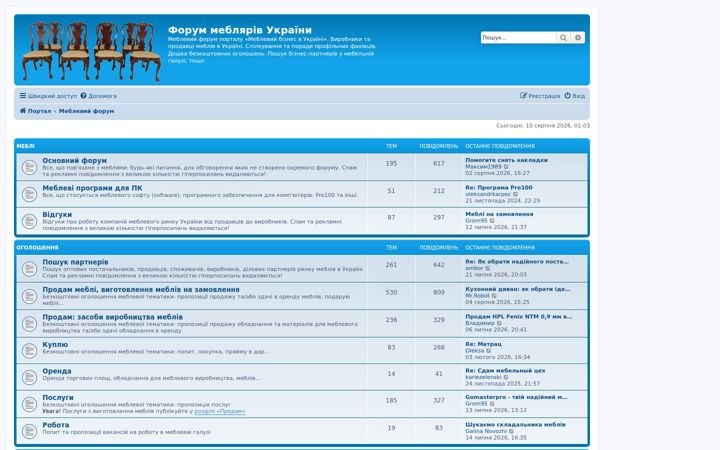The height and width of the screenshot is (450, 720).
Task: Click forum status icon beside Продам меблі
Action: (29, 296)
